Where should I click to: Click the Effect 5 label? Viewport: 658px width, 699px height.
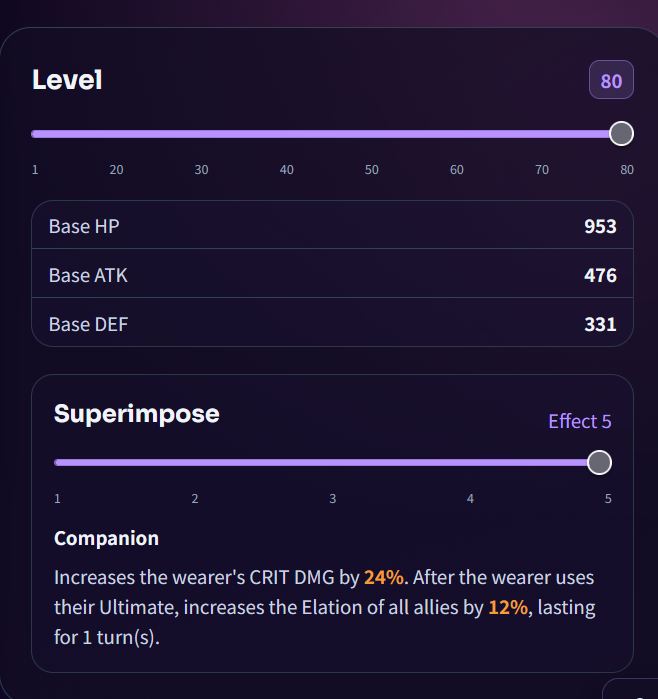(x=580, y=421)
